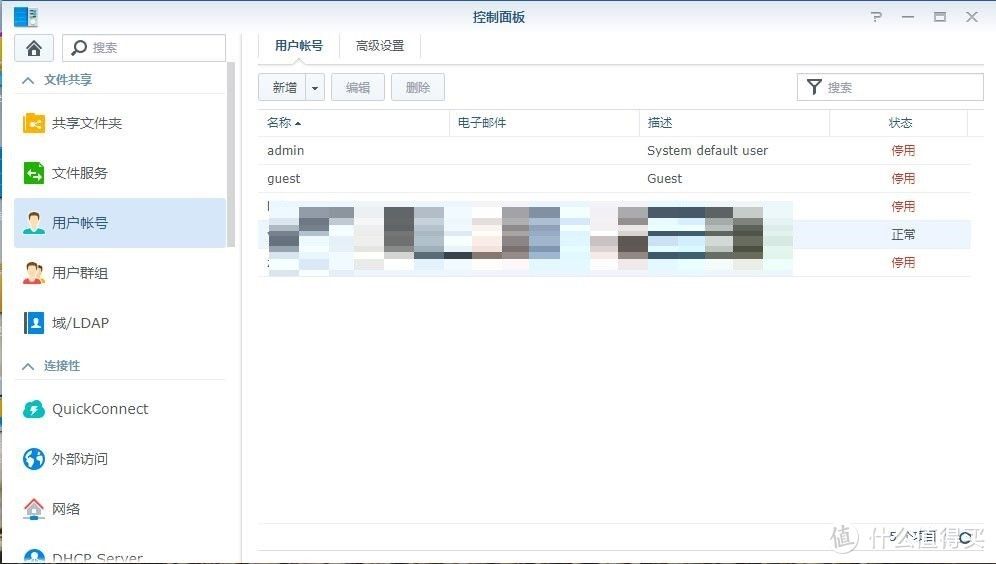The width and height of the screenshot is (996, 564).
Task: Collapse the 文件共享 section
Action: click(28, 80)
